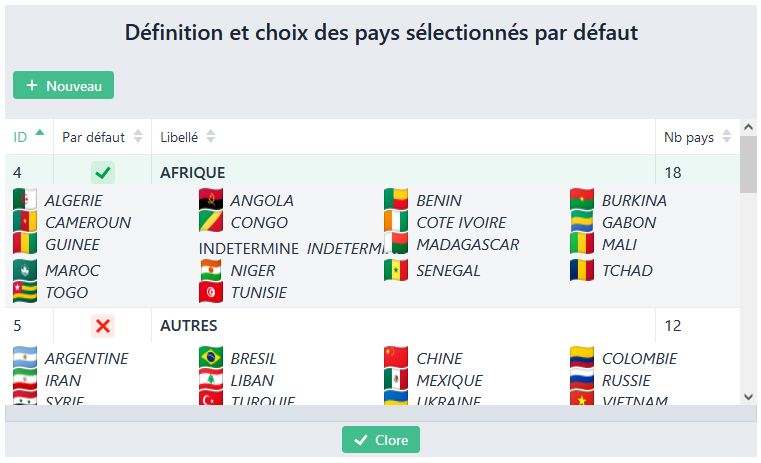Viewport: 761px width, 463px height.
Task: Click the Clore button
Action: click(381, 440)
